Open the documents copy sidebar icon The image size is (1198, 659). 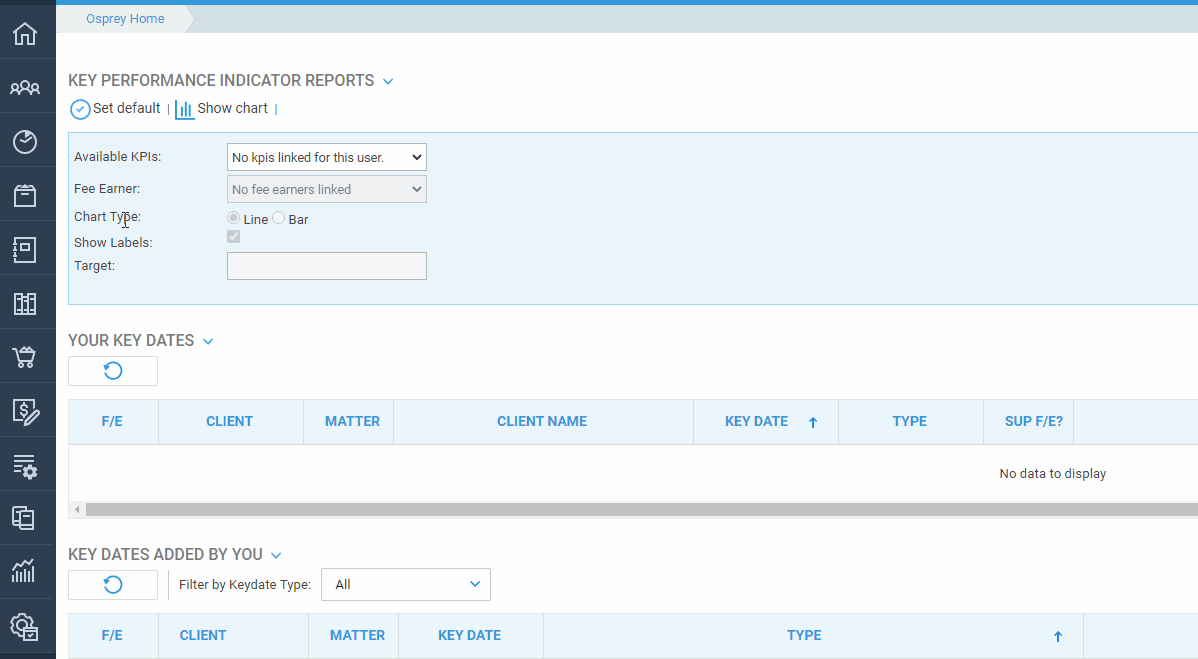(x=25, y=518)
